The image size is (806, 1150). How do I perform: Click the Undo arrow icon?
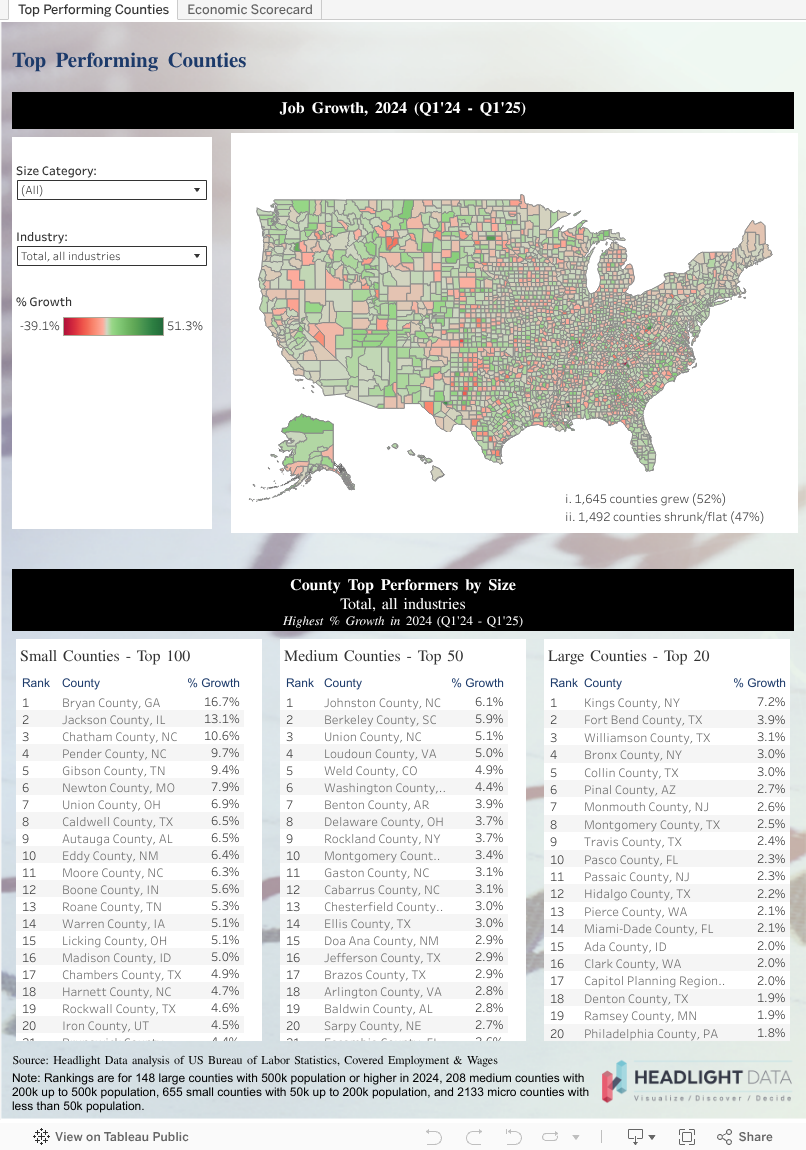433,1137
